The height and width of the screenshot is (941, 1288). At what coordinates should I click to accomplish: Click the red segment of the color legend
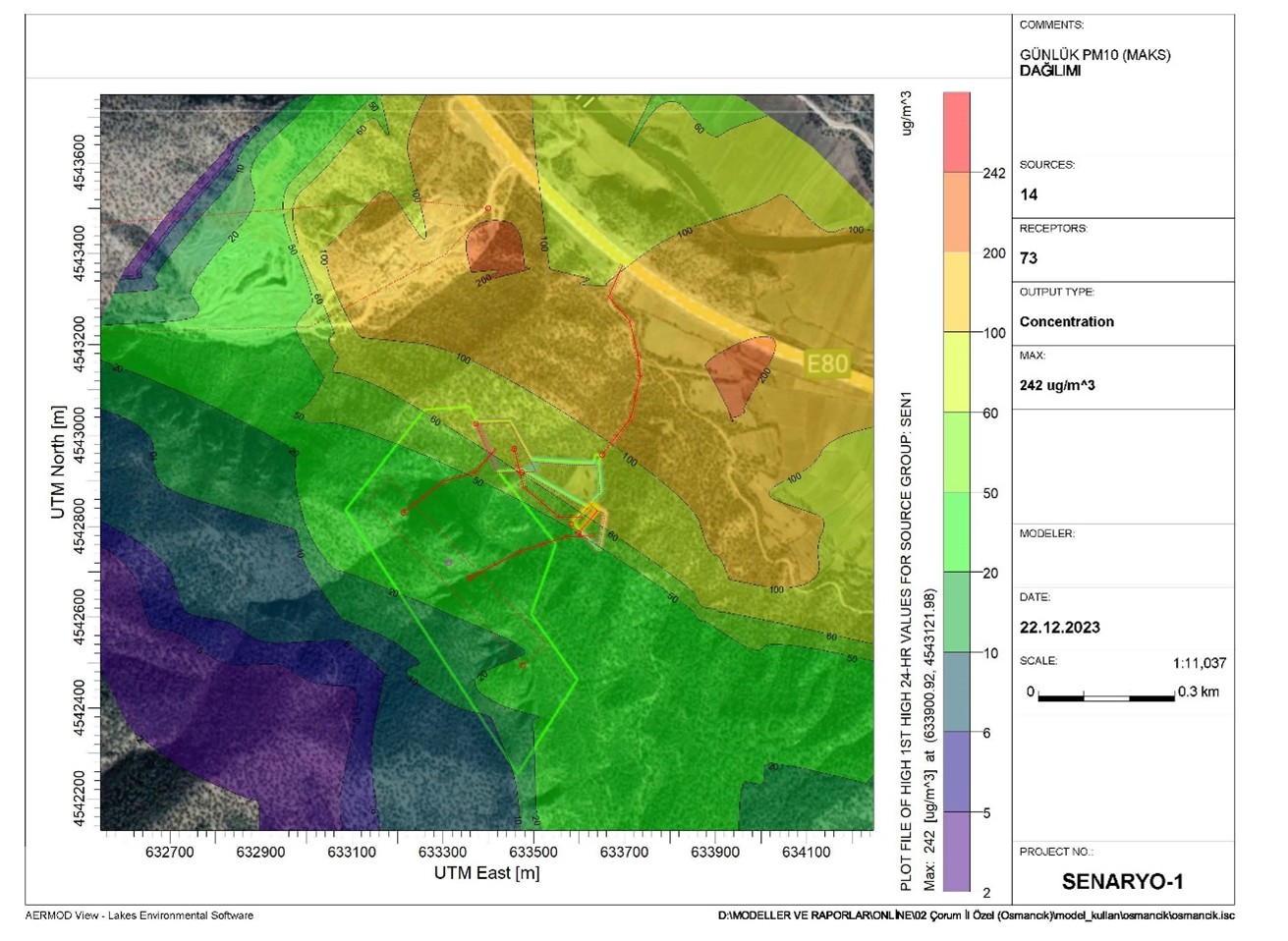[x=957, y=133]
